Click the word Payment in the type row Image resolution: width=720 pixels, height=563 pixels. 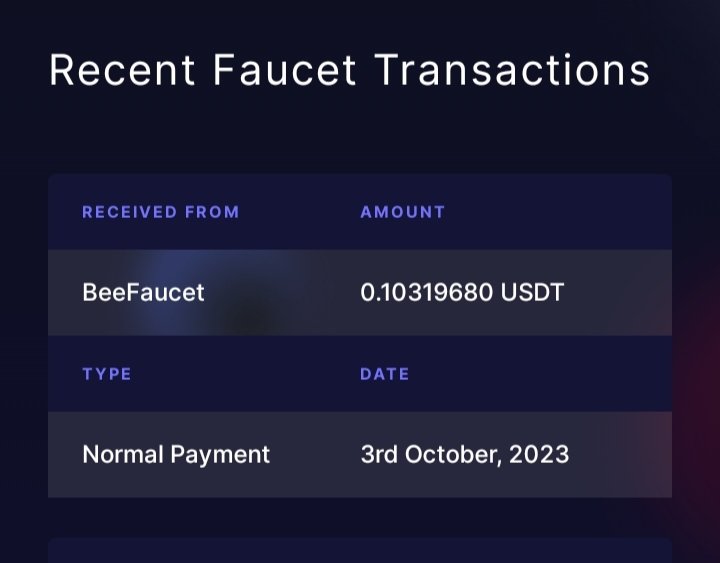tap(220, 456)
